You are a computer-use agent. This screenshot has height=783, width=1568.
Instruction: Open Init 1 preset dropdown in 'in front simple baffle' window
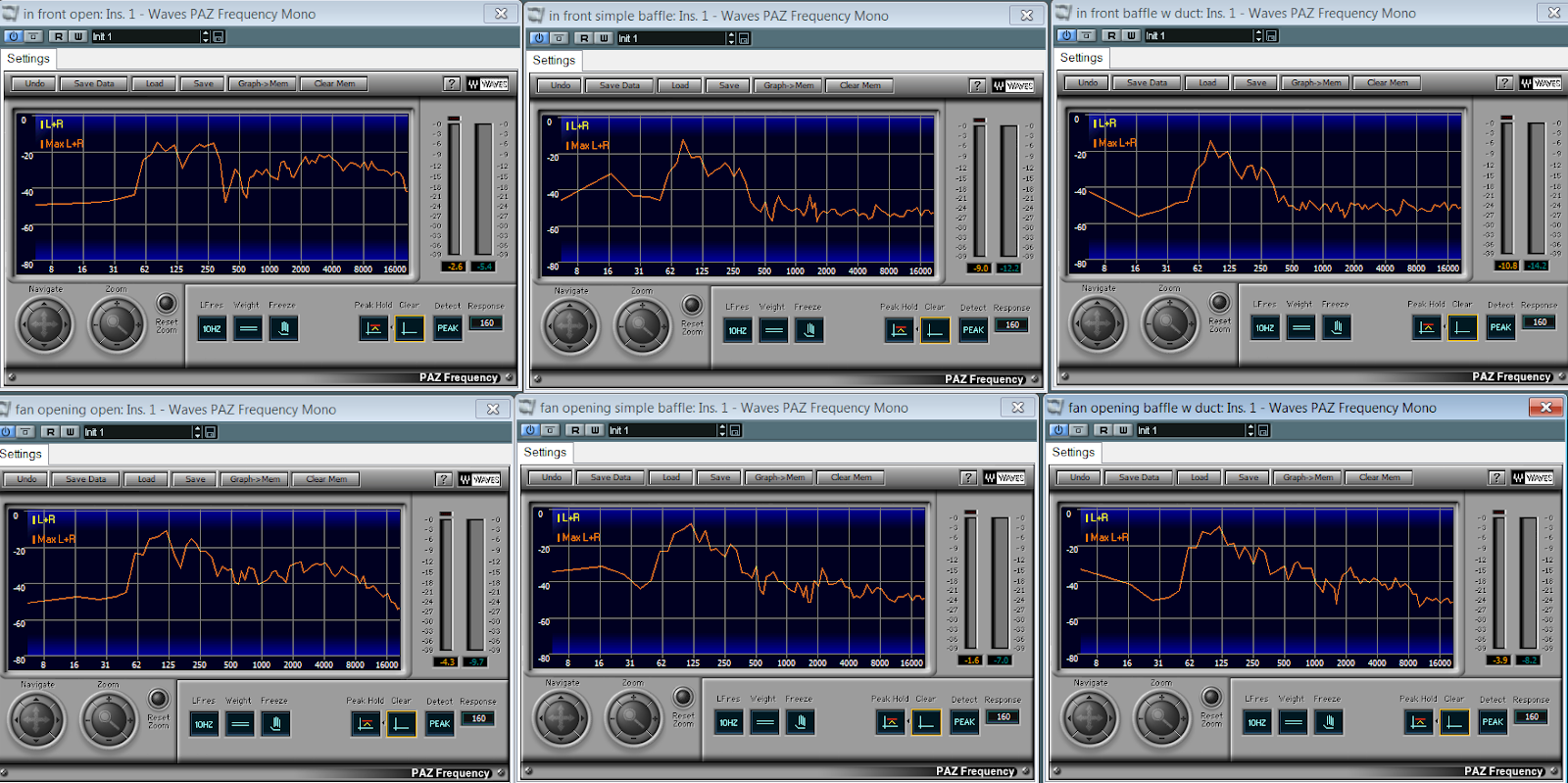pyautogui.click(x=676, y=38)
